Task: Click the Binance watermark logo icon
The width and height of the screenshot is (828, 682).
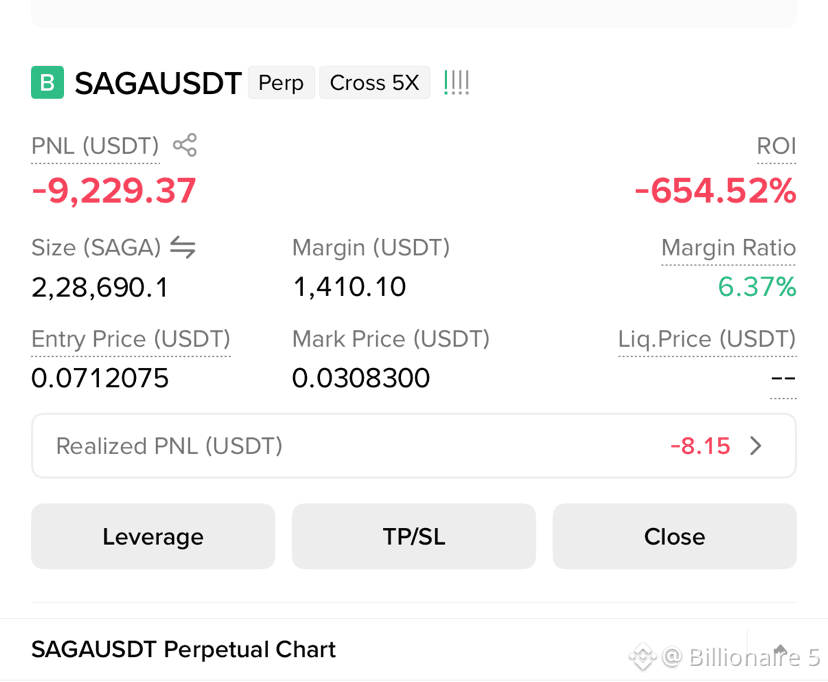Action: (643, 657)
